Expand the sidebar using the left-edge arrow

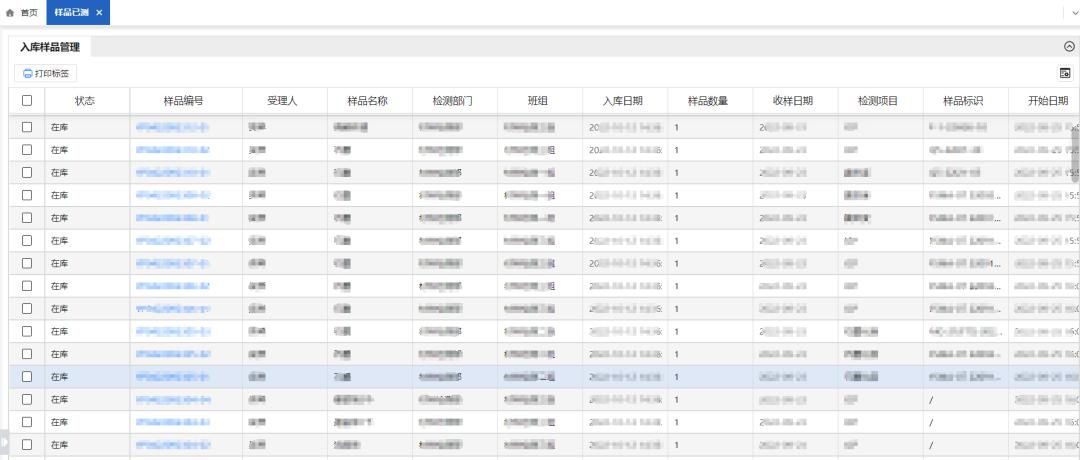pos(4,440)
